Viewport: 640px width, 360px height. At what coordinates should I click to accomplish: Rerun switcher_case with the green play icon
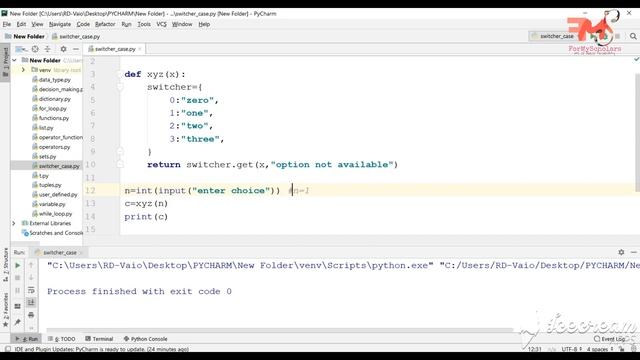[18, 266]
